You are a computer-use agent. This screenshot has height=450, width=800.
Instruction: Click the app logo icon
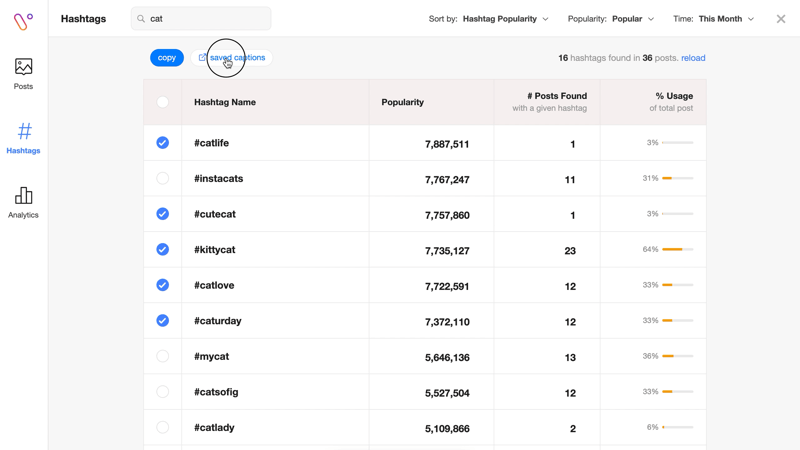23,21
